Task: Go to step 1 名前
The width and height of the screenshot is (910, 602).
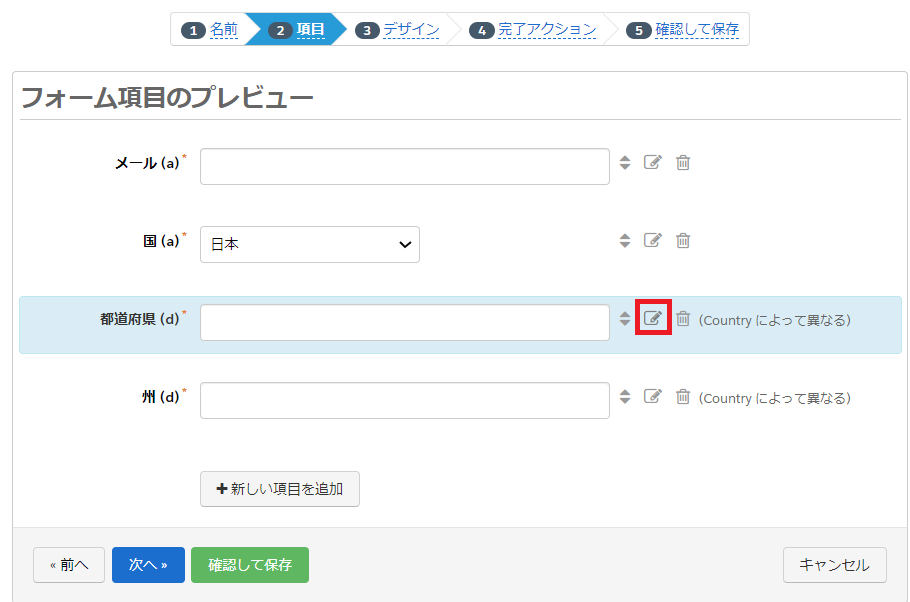Action: coord(223,29)
